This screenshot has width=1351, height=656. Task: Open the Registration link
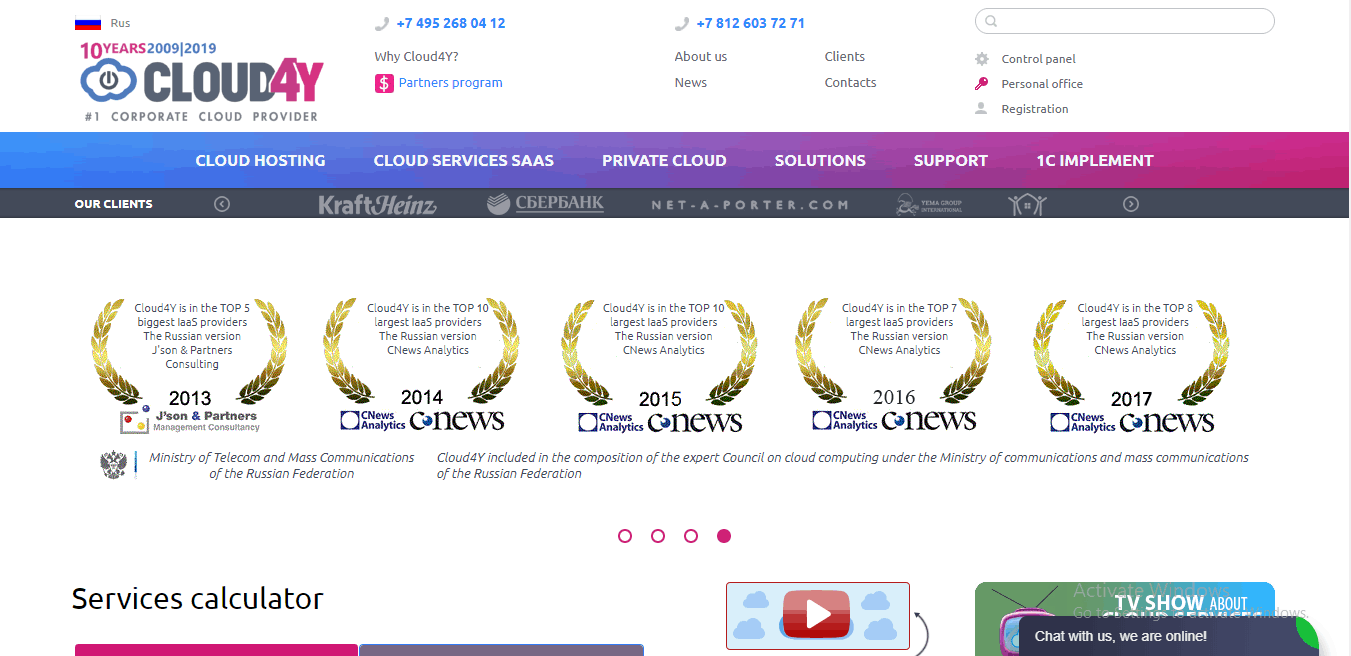pos(1035,109)
